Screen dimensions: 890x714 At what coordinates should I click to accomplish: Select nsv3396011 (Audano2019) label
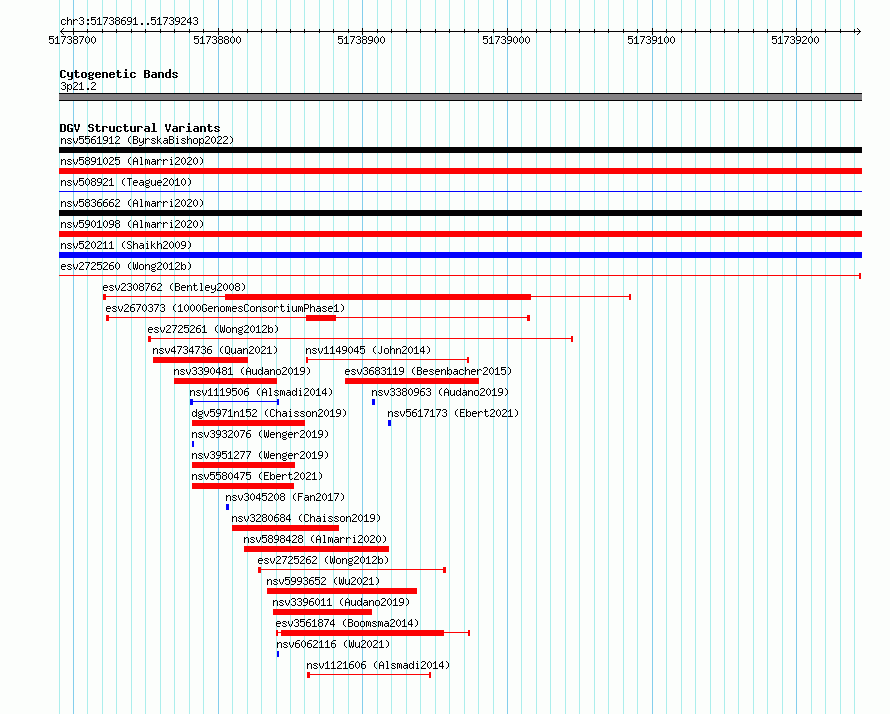(x=341, y=602)
